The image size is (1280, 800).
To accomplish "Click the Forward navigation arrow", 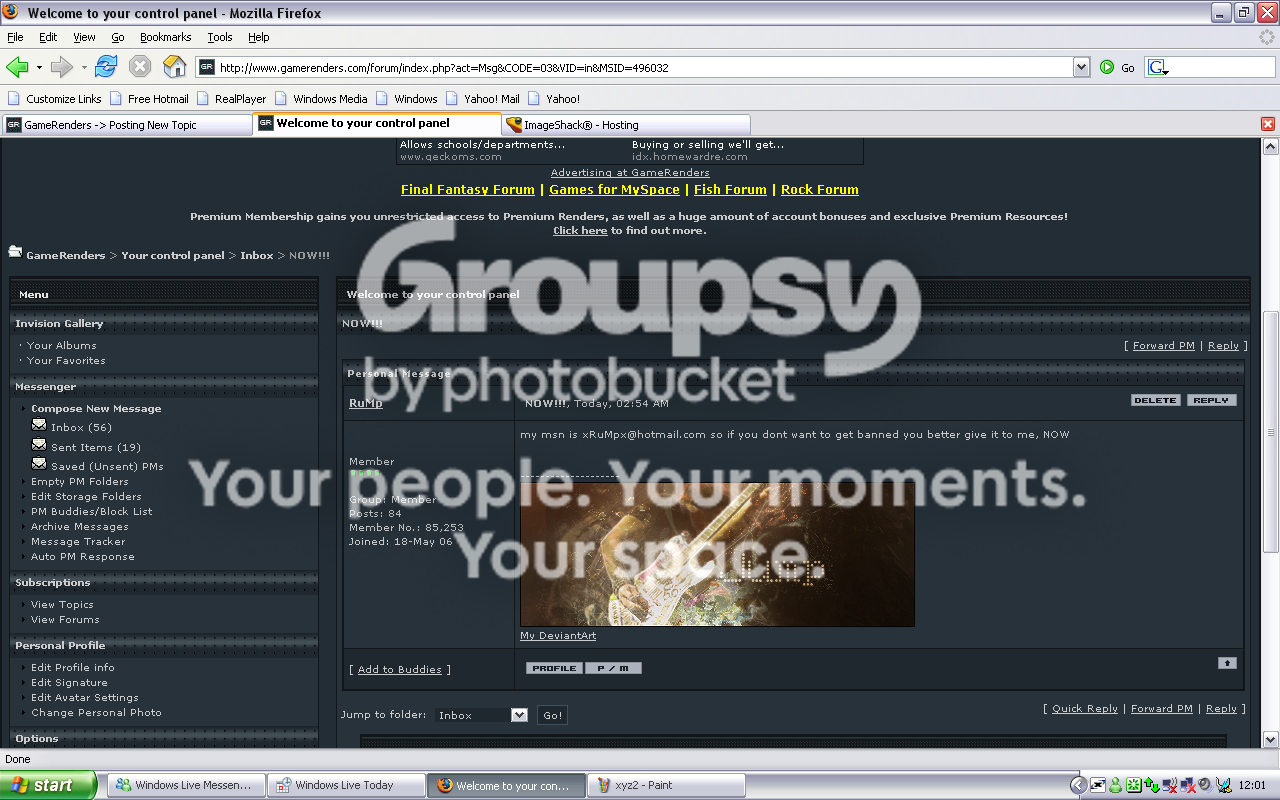I will pos(62,67).
